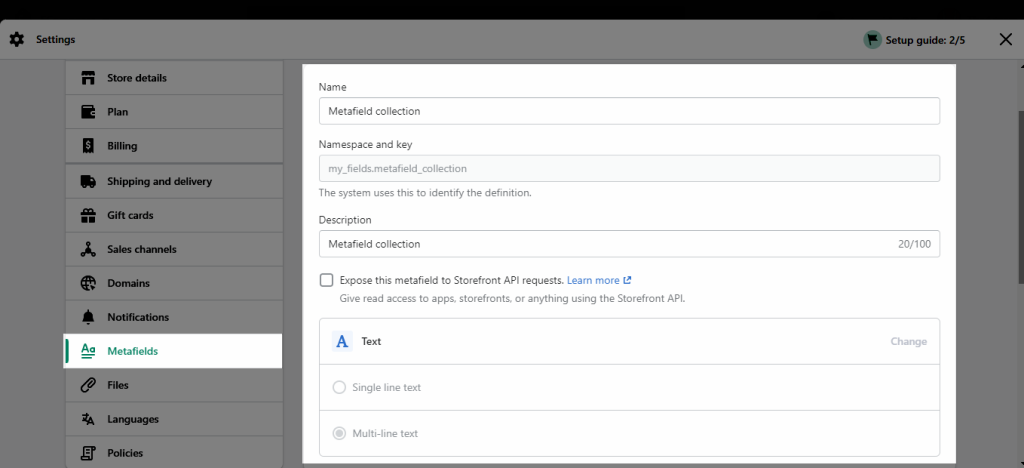Click the Shipping and delivery truck icon
This screenshot has height=468, width=1024.
pyautogui.click(x=88, y=181)
